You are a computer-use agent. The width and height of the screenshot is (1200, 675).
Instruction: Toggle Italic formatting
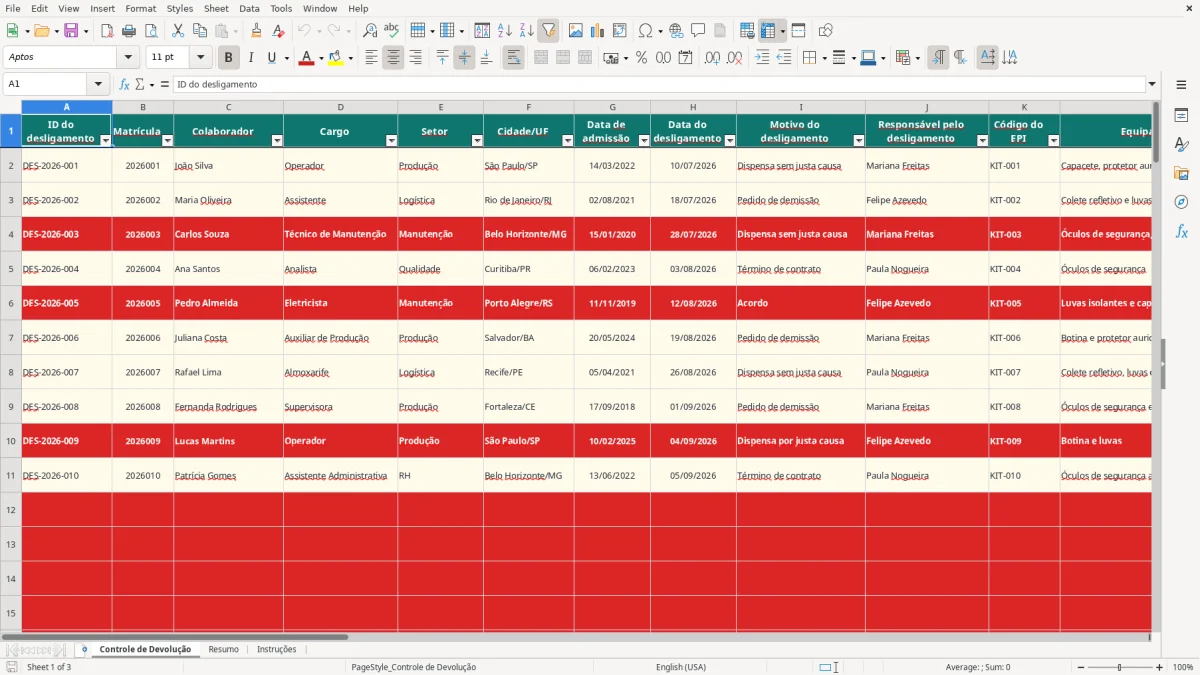click(x=250, y=58)
